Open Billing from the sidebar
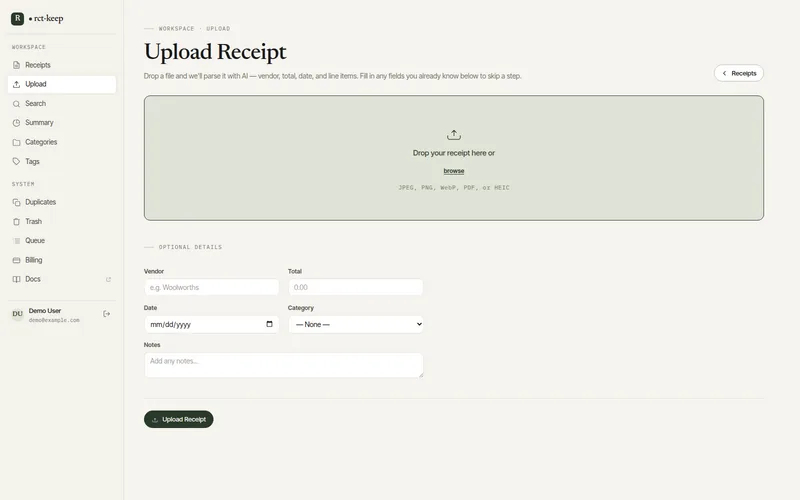 pos(62,260)
